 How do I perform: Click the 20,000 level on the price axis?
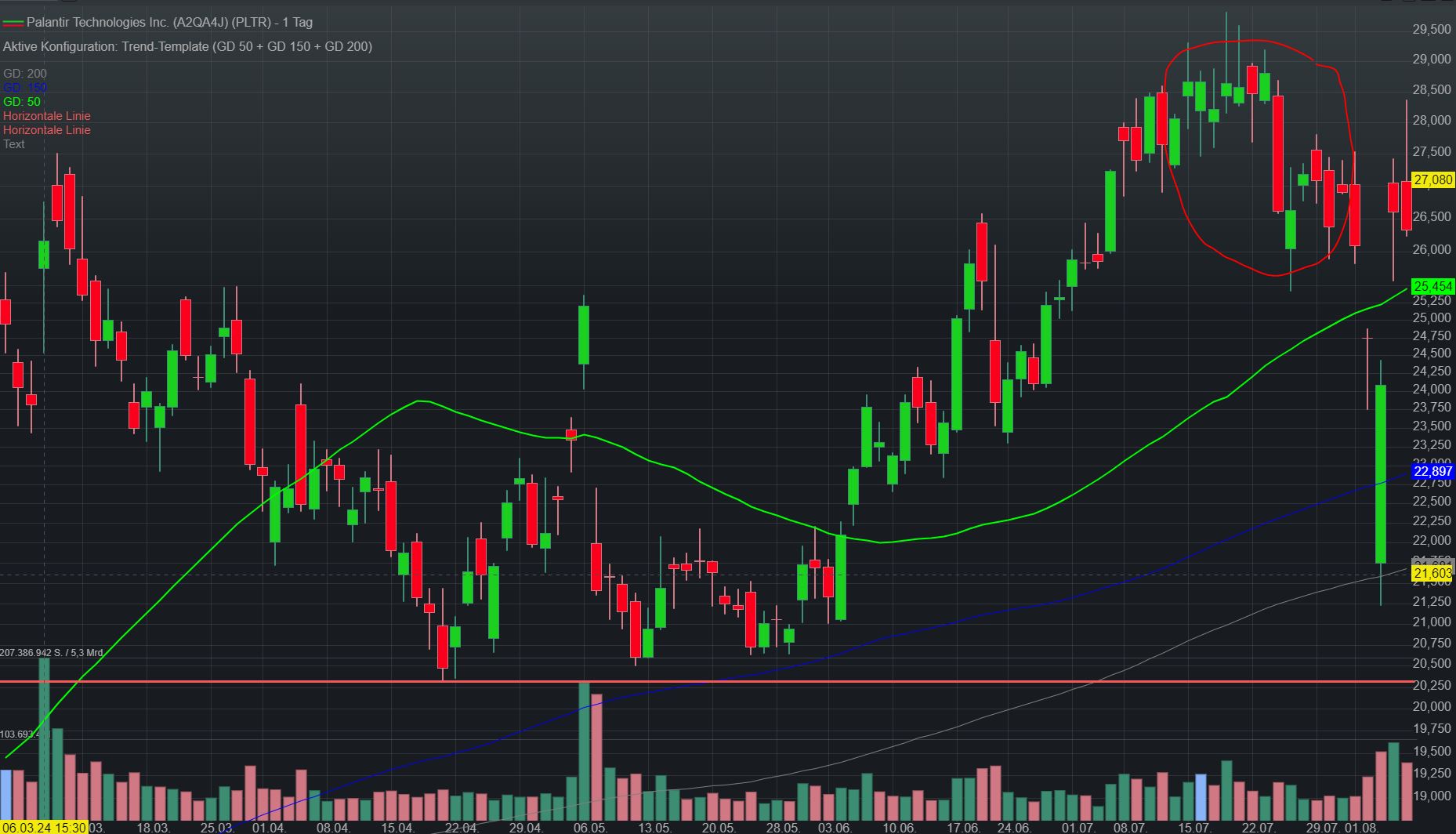tap(1432, 706)
